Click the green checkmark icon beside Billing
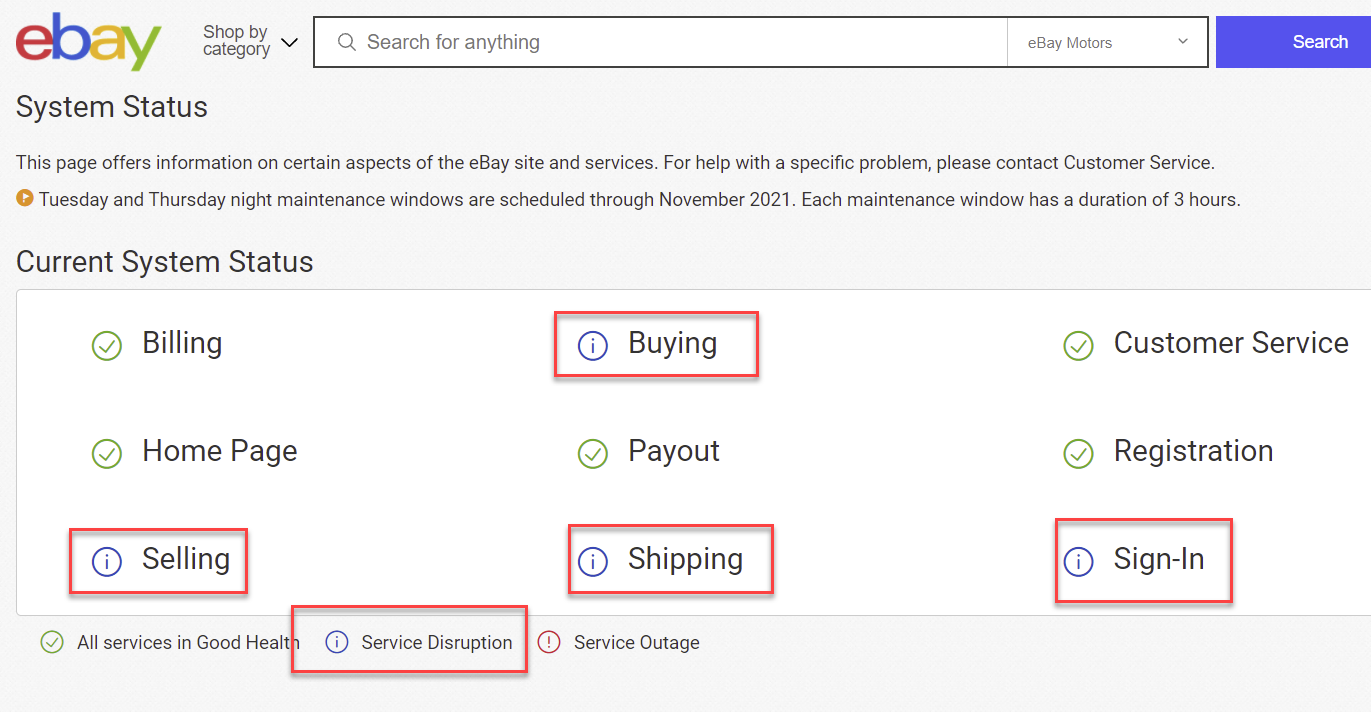Image resolution: width=1371 pixels, height=712 pixels. (107, 346)
